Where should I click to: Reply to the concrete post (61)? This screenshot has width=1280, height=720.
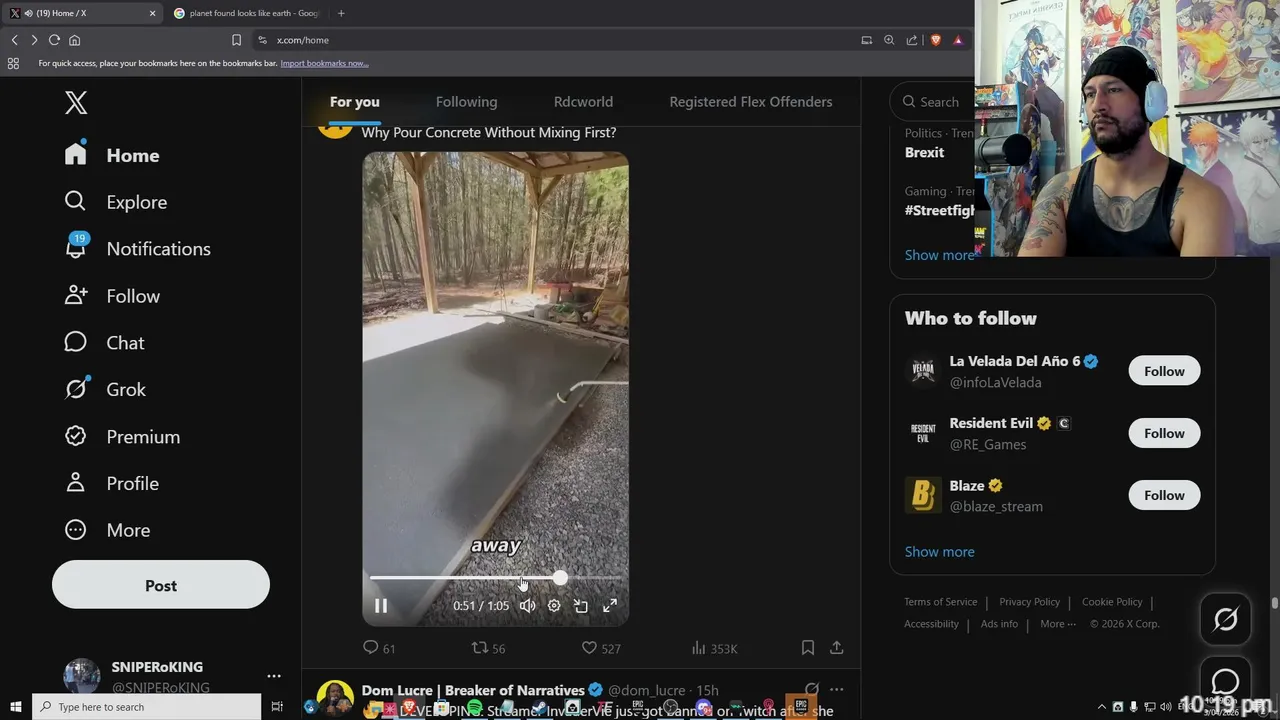(x=379, y=648)
